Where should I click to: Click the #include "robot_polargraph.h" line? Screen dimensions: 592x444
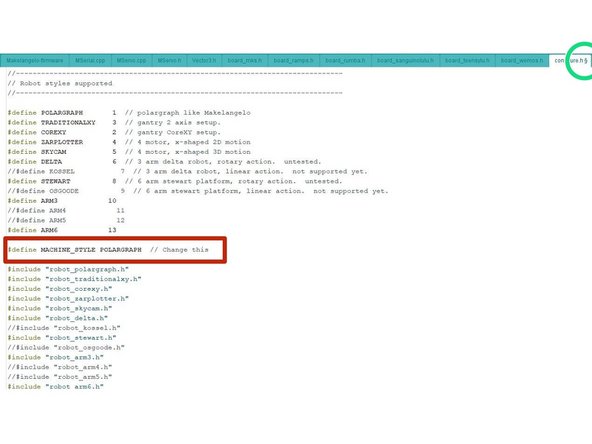(68, 269)
